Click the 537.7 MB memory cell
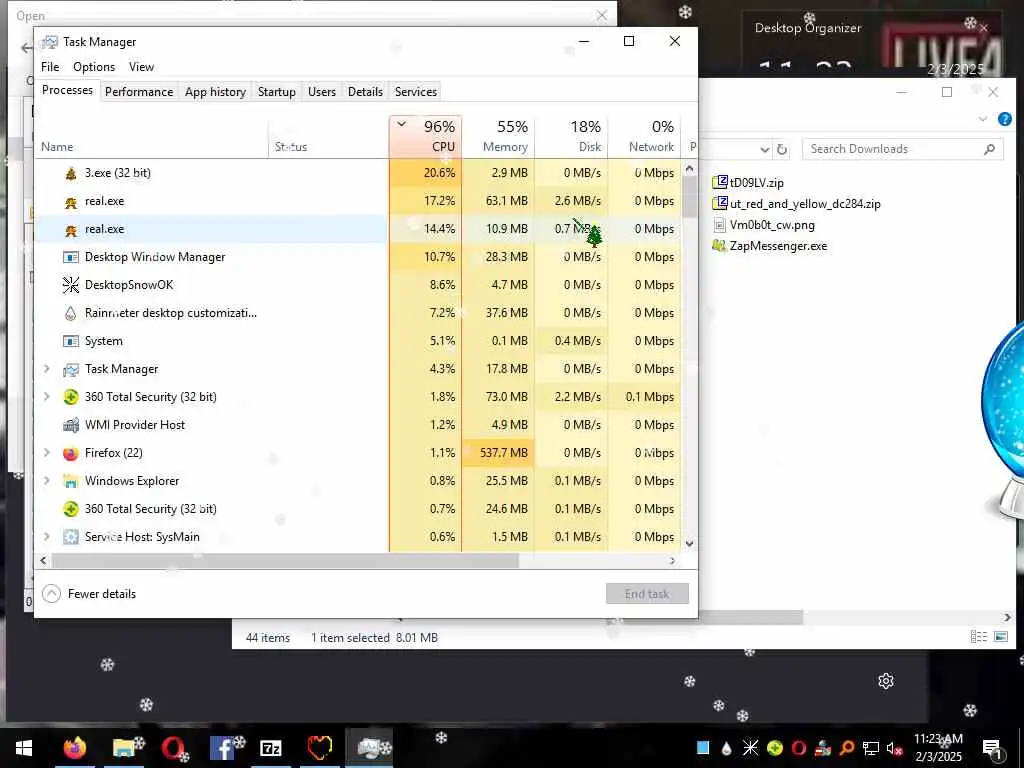This screenshot has height=768, width=1024. coord(498,453)
